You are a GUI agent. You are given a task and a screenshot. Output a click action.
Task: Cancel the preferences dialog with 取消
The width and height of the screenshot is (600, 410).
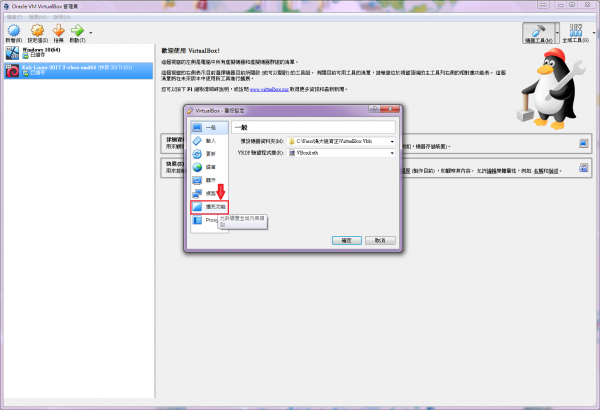[380, 240]
